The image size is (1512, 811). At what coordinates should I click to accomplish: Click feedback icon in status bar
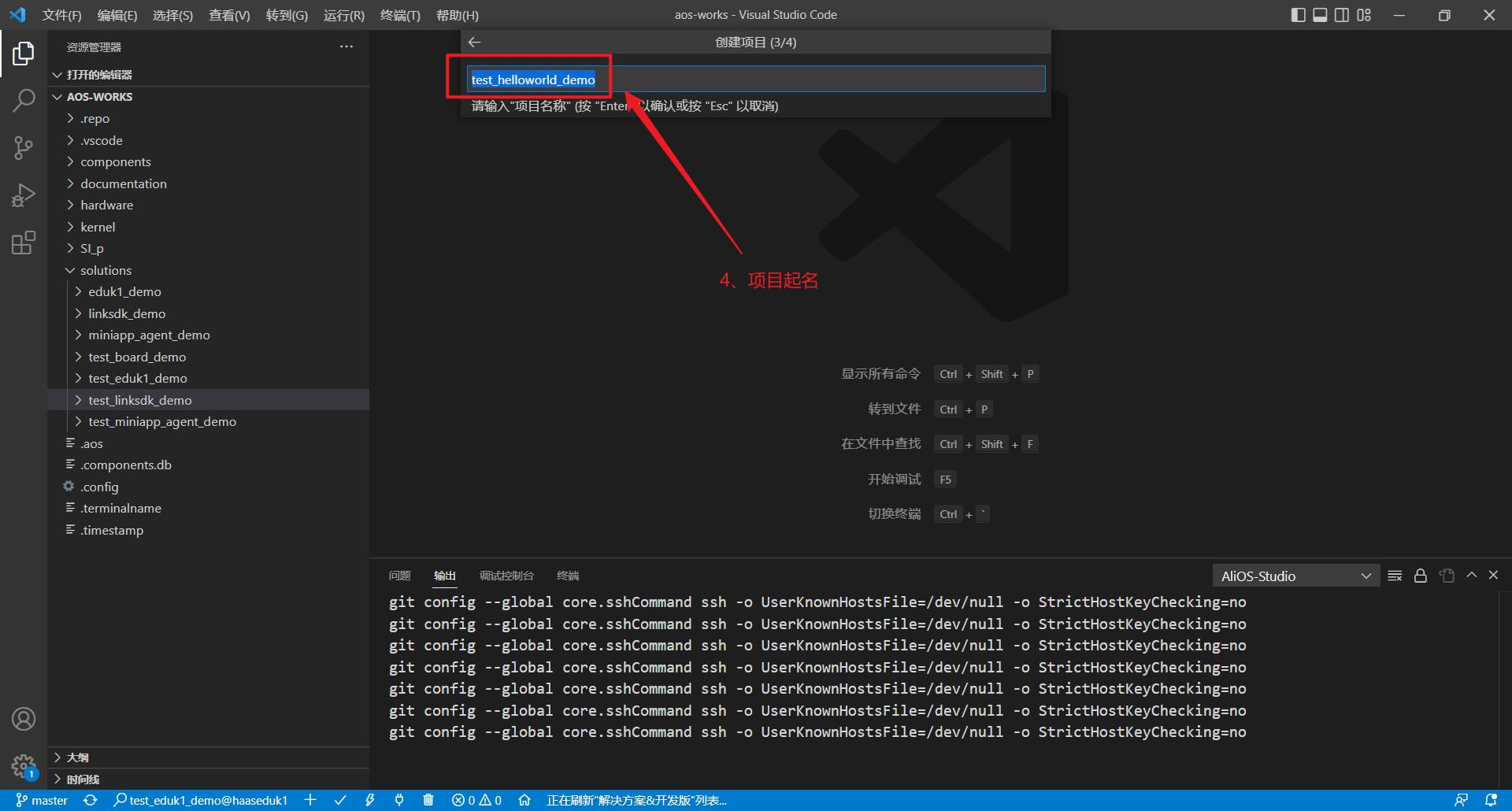click(1461, 800)
